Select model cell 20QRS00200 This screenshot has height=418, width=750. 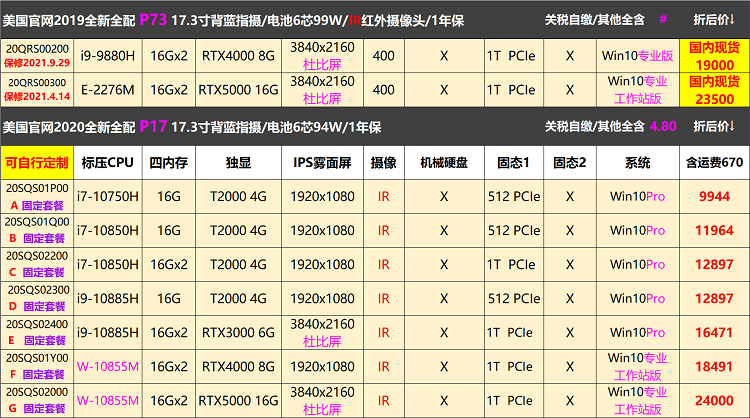click(37, 56)
